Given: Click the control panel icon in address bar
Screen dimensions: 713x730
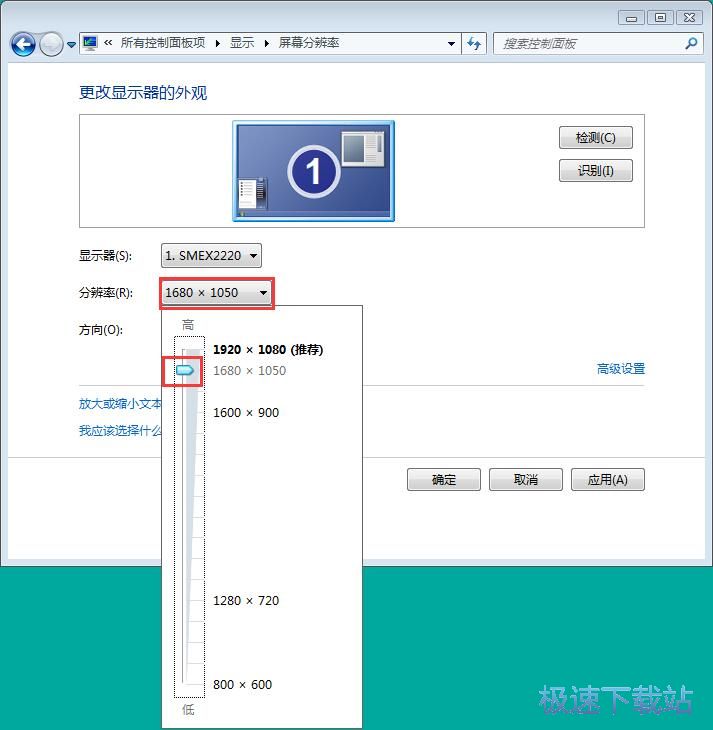Looking at the screenshot, I should (x=90, y=43).
